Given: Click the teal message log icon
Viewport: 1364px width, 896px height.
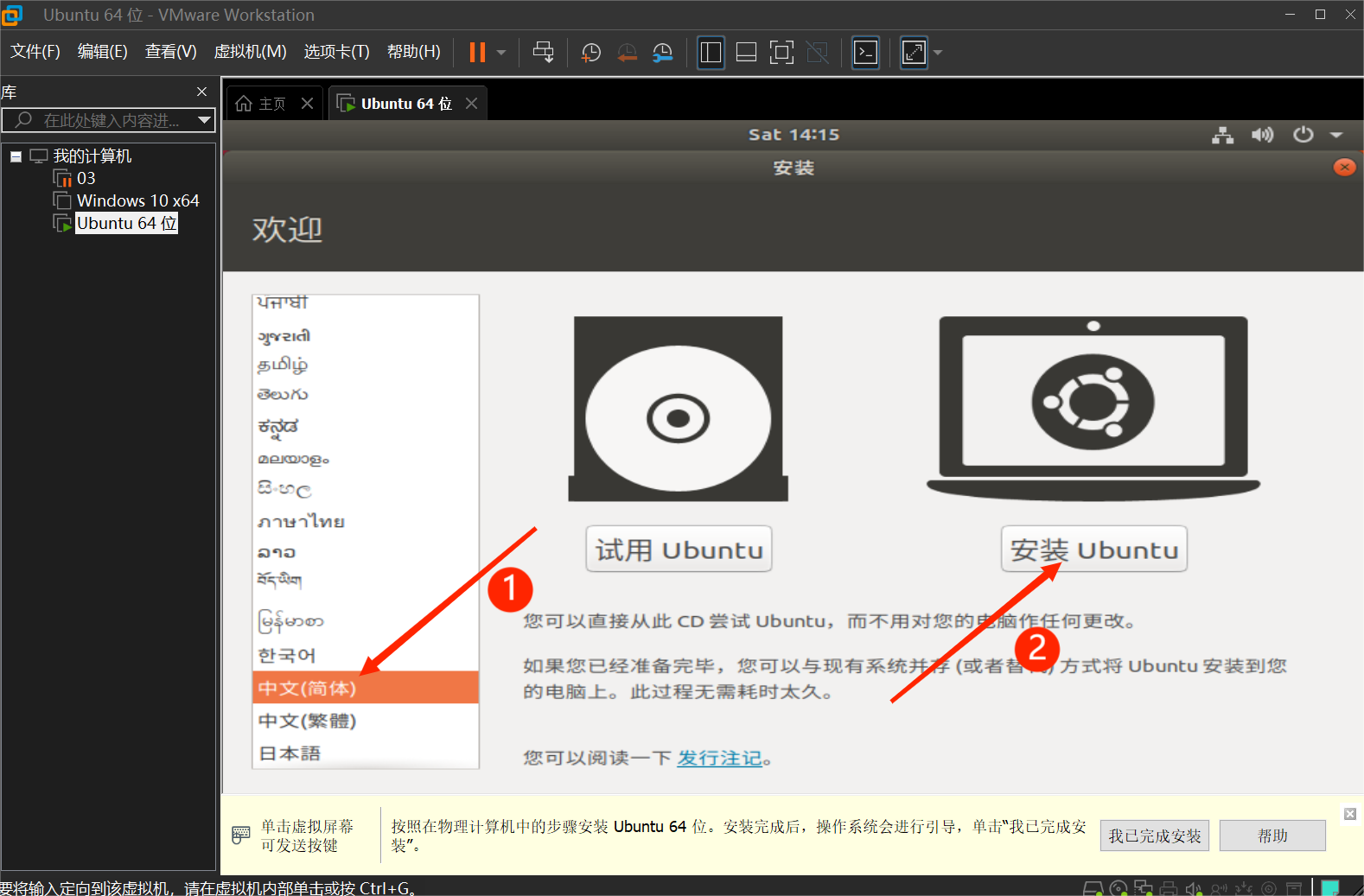Looking at the screenshot, I should click(1330, 888).
